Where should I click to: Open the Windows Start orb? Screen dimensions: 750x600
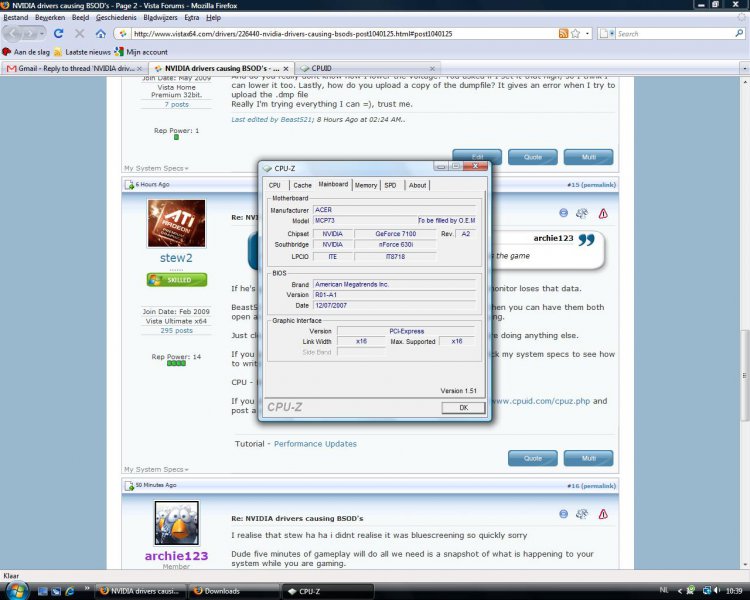tap(18, 590)
